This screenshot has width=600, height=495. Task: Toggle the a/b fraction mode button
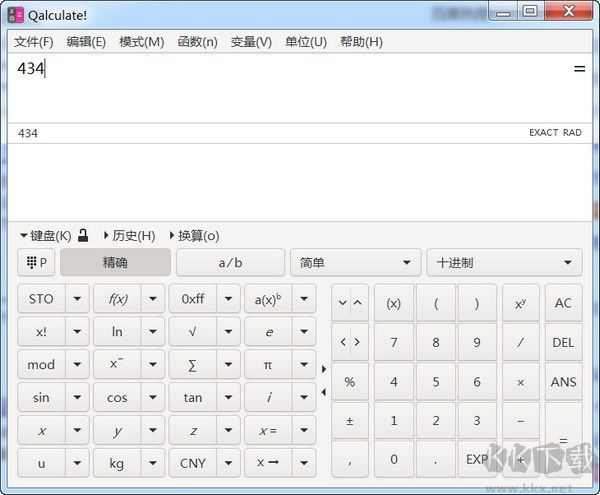[x=230, y=263]
